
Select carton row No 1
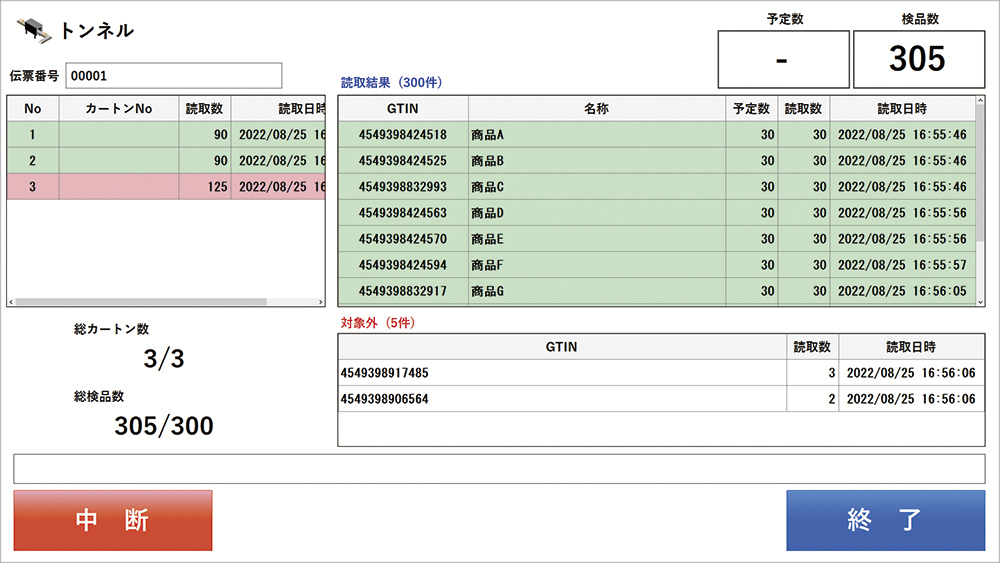click(x=166, y=135)
